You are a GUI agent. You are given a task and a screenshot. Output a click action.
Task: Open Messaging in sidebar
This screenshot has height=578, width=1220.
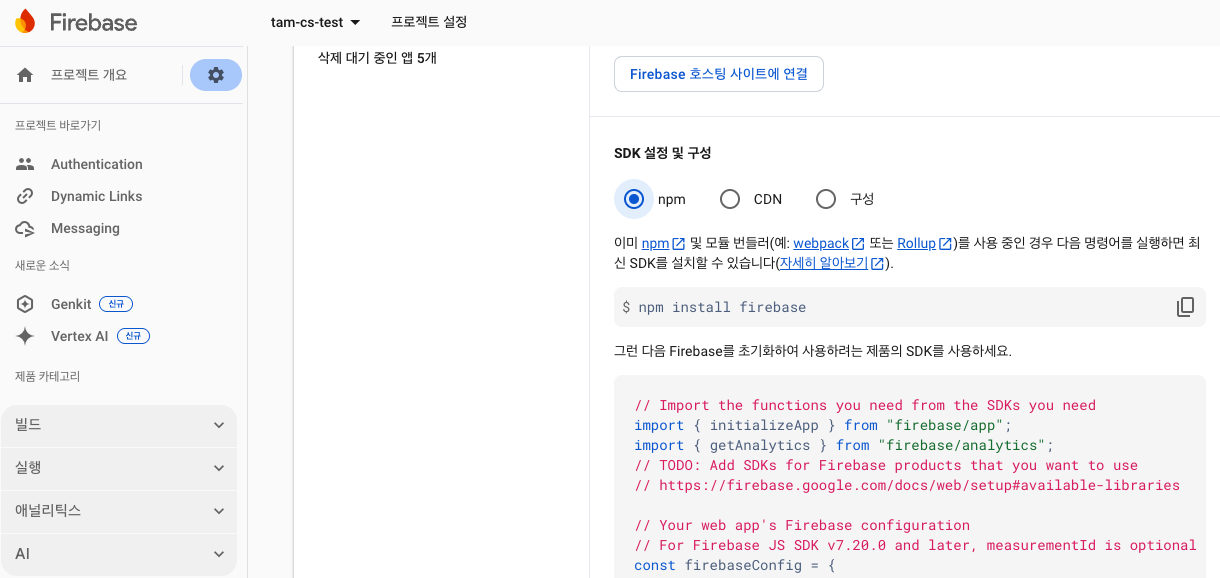coord(85,228)
